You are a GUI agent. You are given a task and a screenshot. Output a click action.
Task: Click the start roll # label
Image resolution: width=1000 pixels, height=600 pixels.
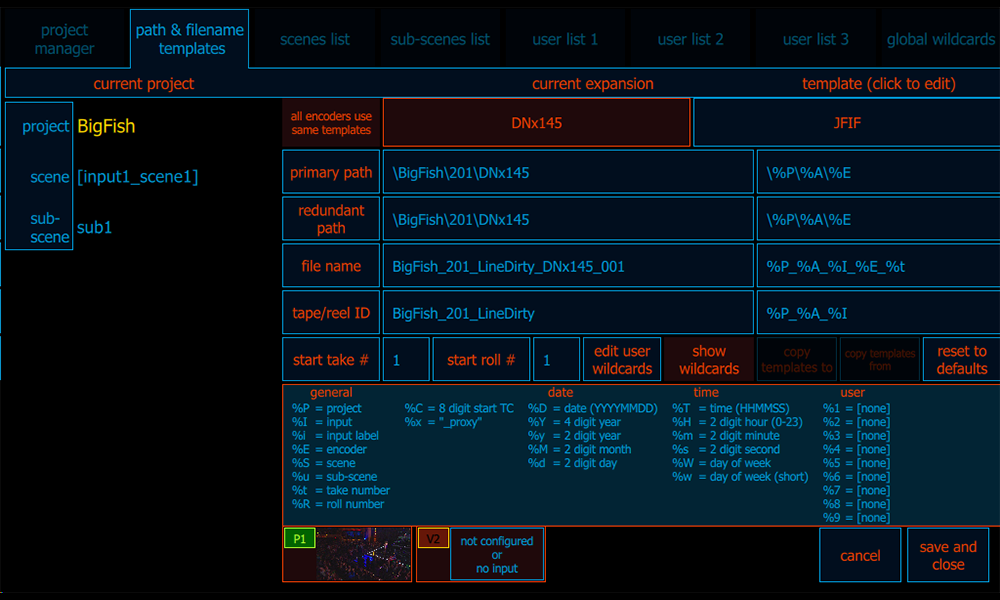(481, 360)
